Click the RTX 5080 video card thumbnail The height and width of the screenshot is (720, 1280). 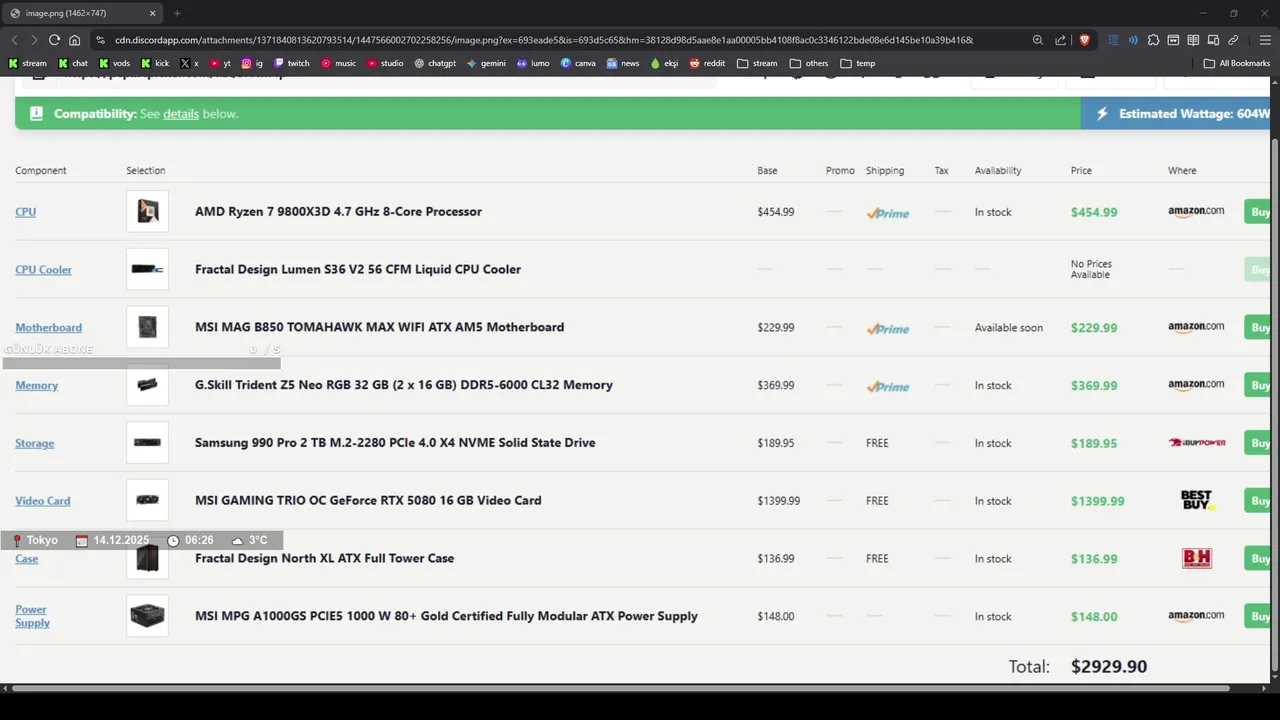pos(148,500)
